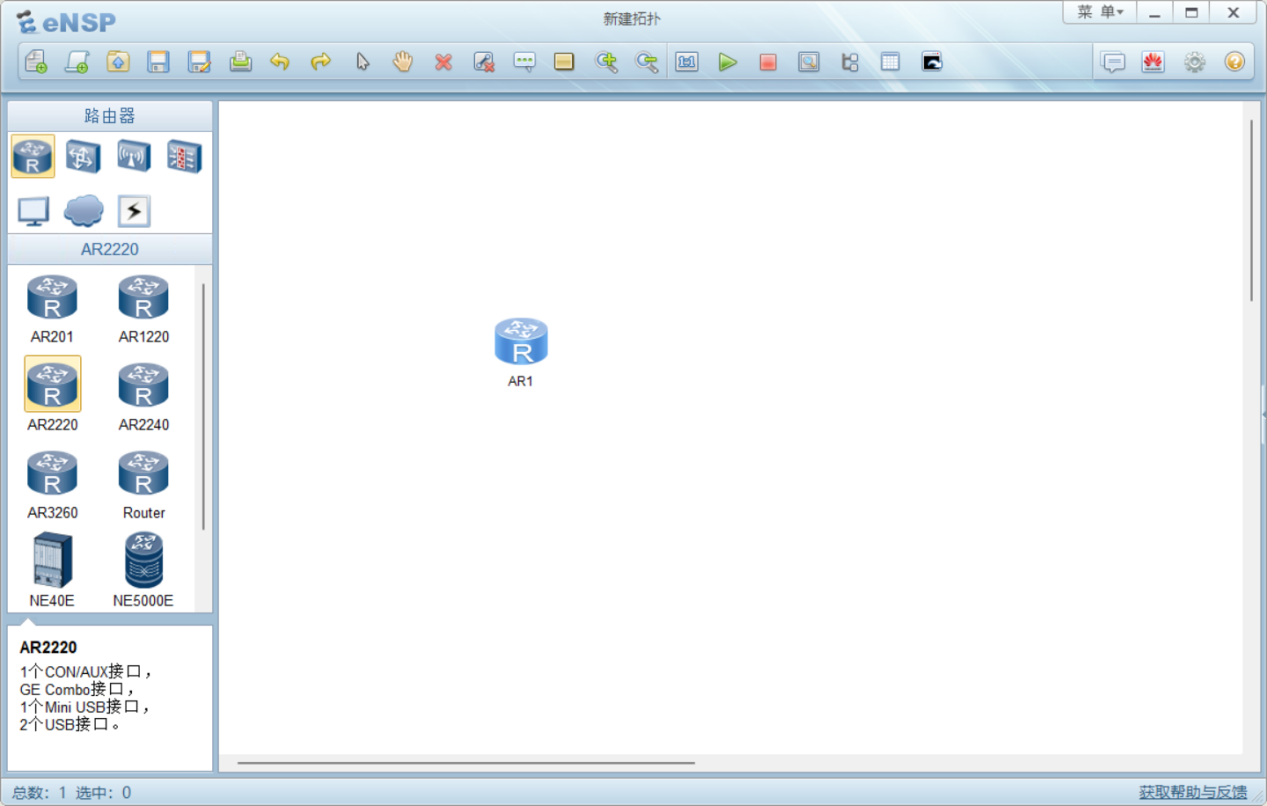Undo the last action

(280, 62)
